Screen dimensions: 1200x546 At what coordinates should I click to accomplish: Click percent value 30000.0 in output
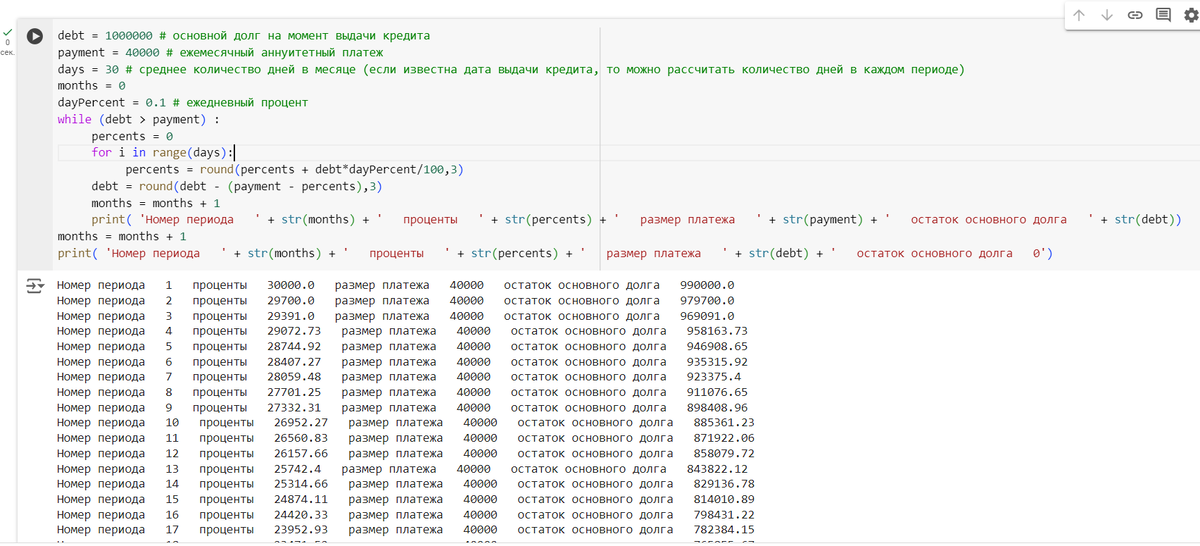tap(292, 285)
